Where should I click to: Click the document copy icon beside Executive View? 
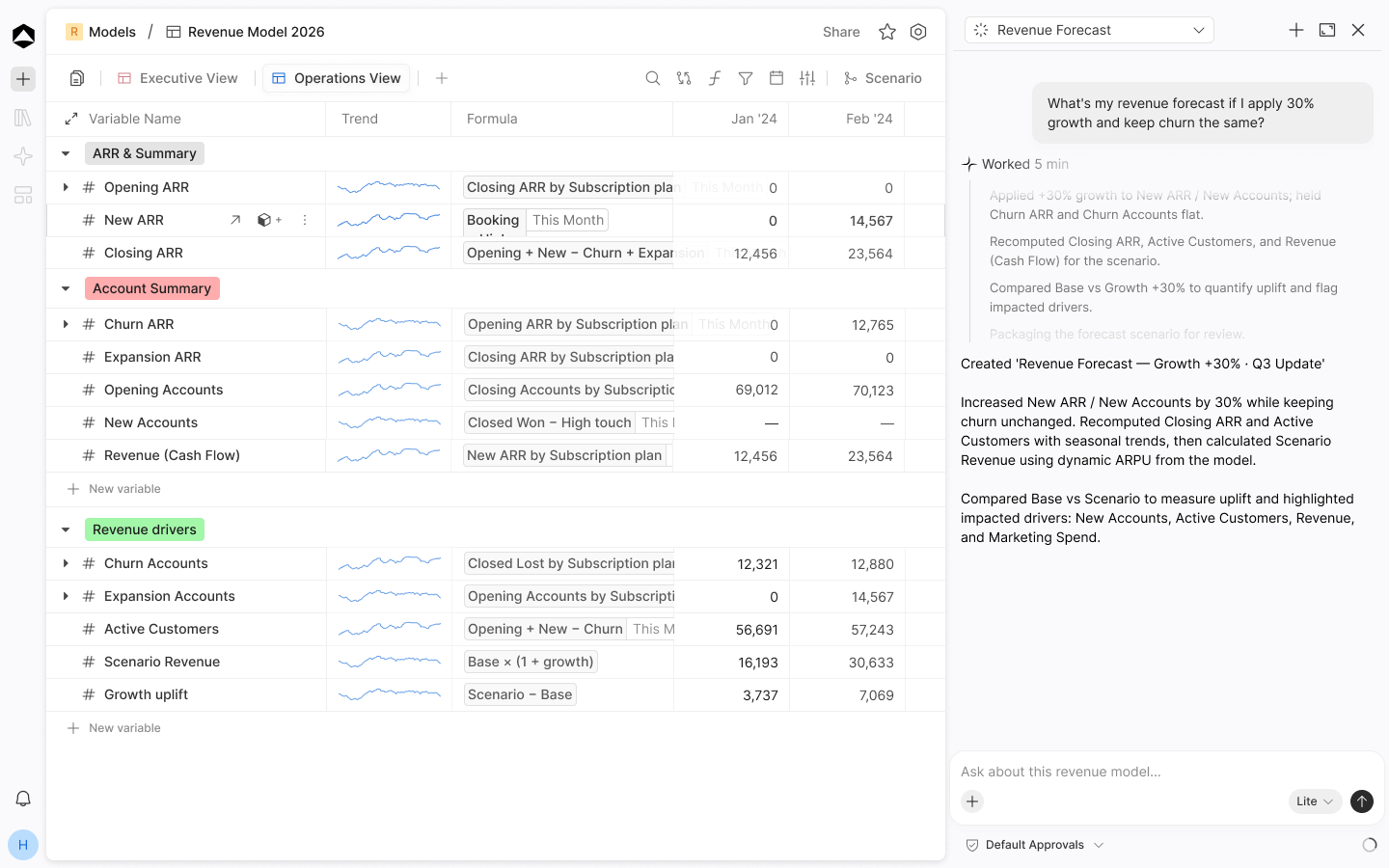[x=77, y=78]
